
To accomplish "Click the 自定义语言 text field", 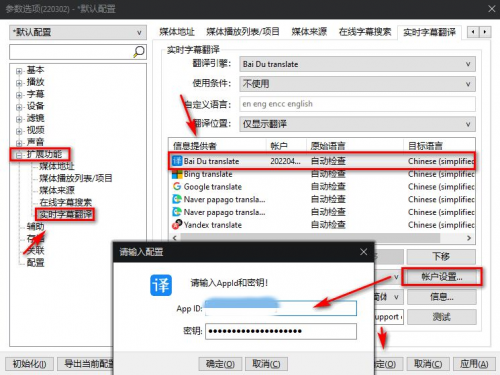I will pos(357,104).
